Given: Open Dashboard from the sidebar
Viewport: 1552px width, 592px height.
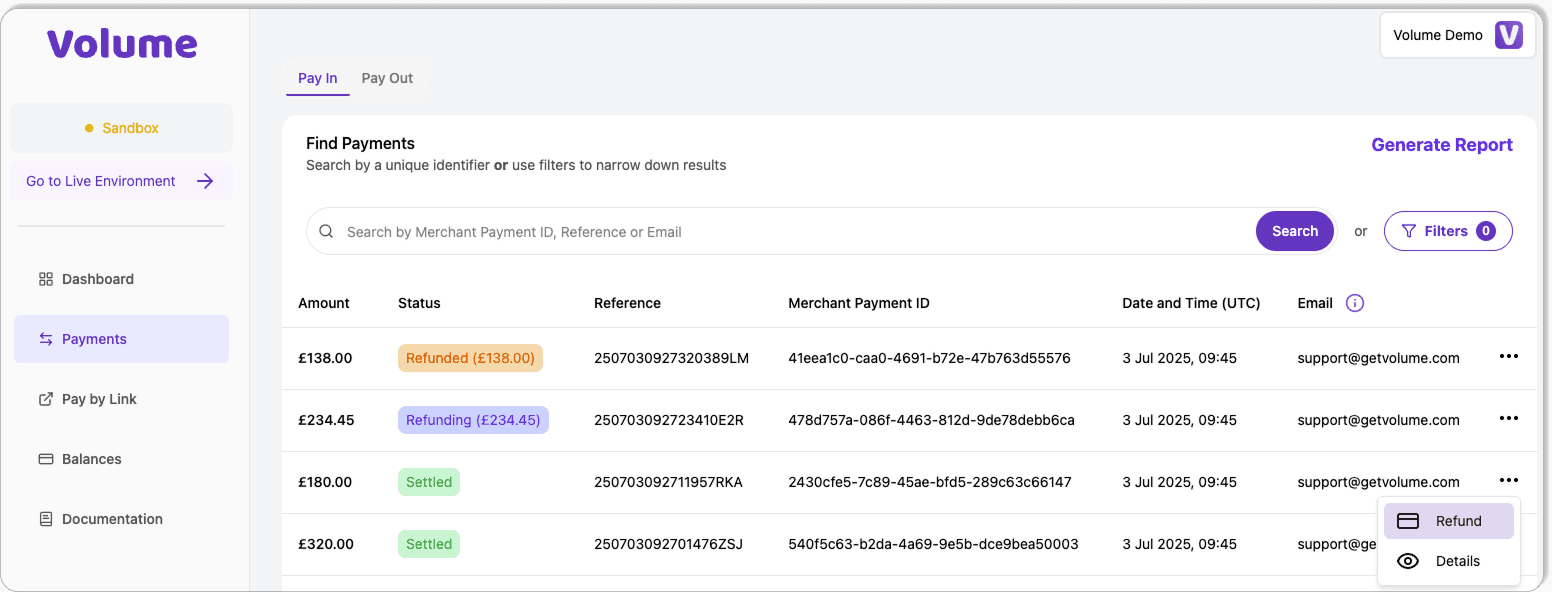Looking at the screenshot, I should point(121,279).
